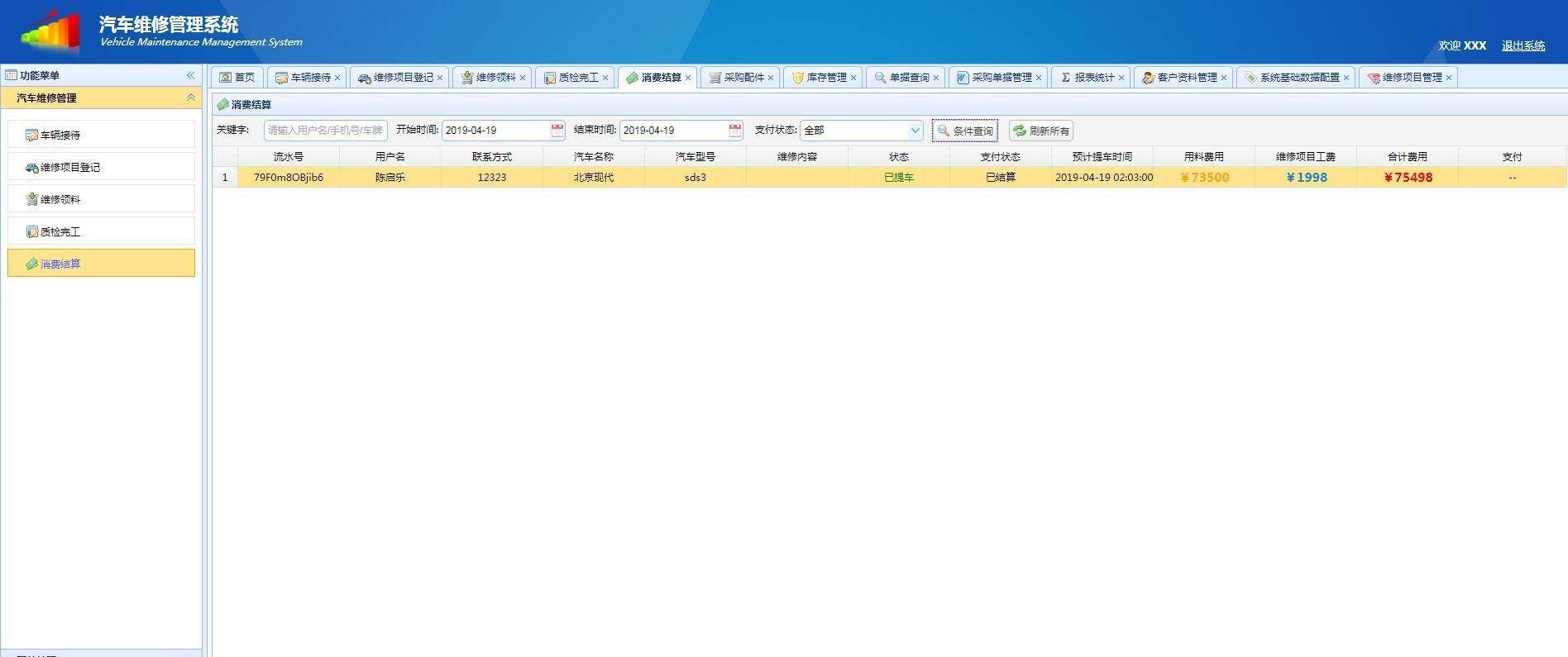Sort by the 用料费用 column header
Viewport: 1568px width, 657px height.
coord(1204,156)
